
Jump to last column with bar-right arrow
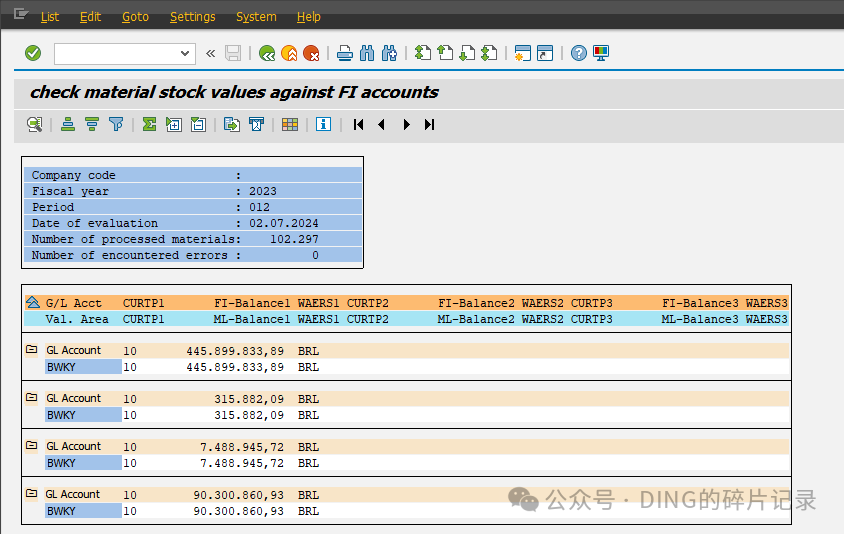(430, 125)
